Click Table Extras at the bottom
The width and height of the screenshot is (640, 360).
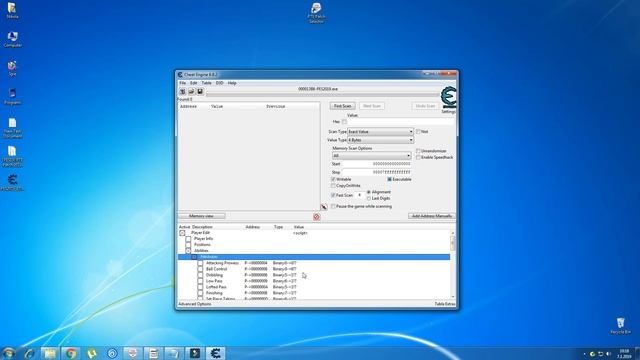pos(444,304)
